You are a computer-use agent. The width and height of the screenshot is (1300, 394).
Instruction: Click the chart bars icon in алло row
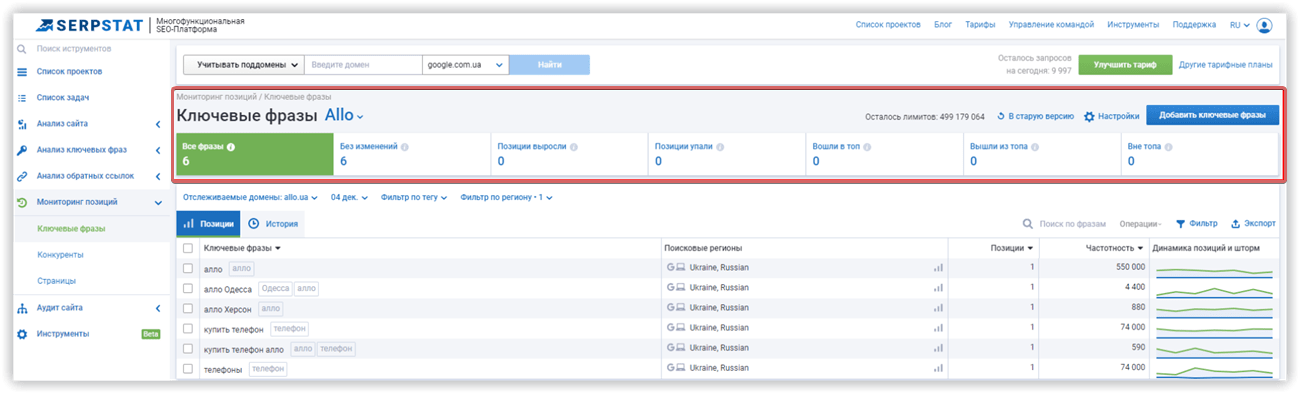(938, 268)
